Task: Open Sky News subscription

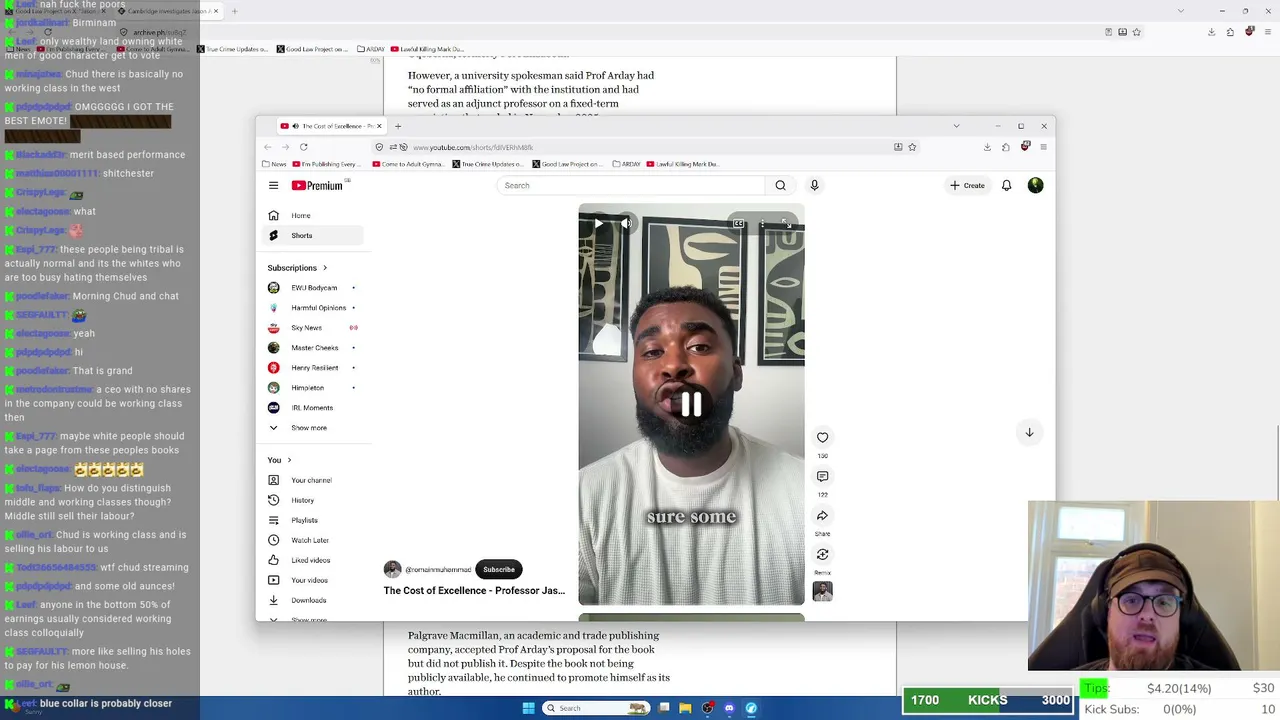Action: coord(312,328)
